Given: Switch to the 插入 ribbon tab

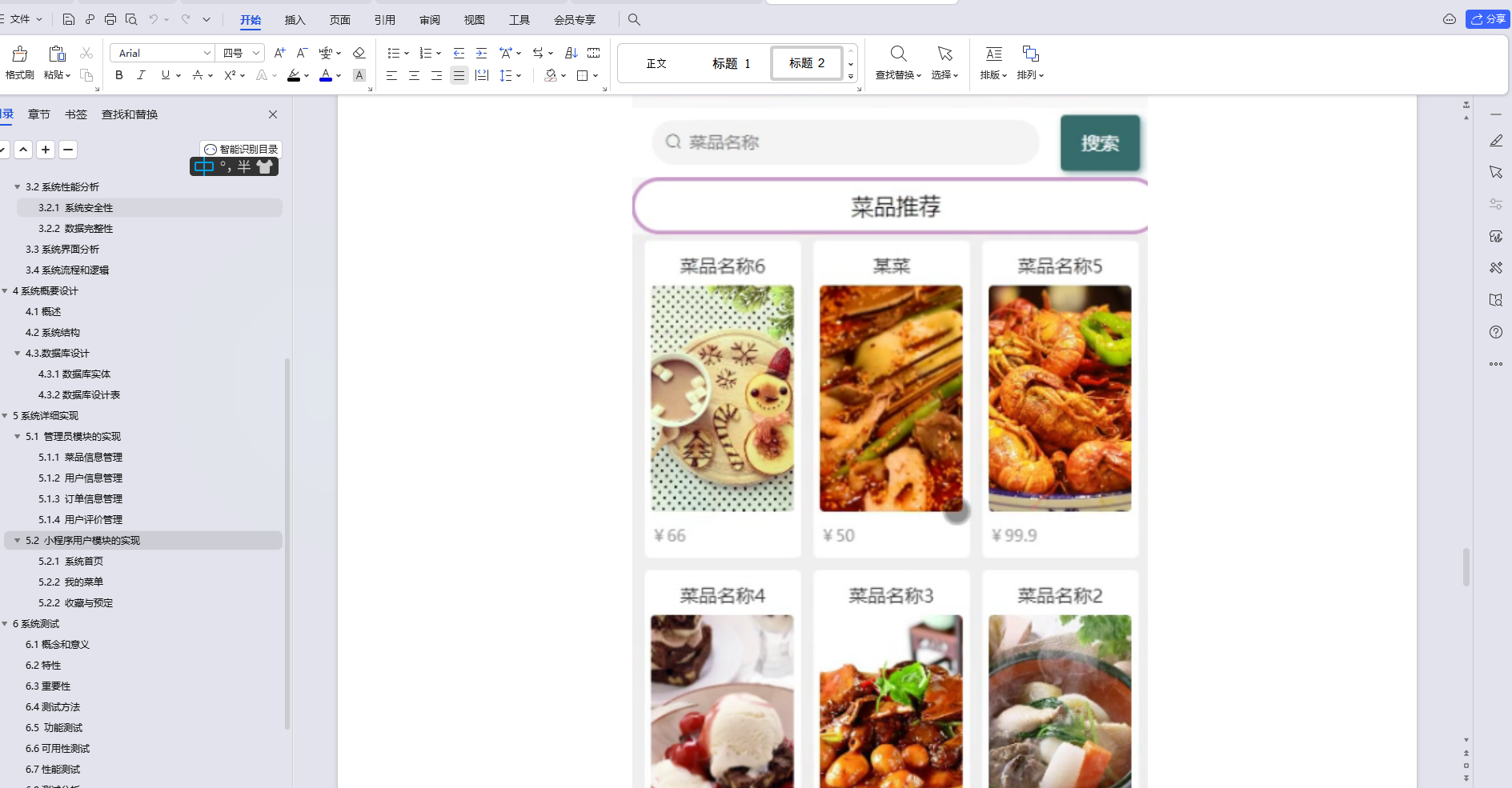Looking at the screenshot, I should pos(295,19).
